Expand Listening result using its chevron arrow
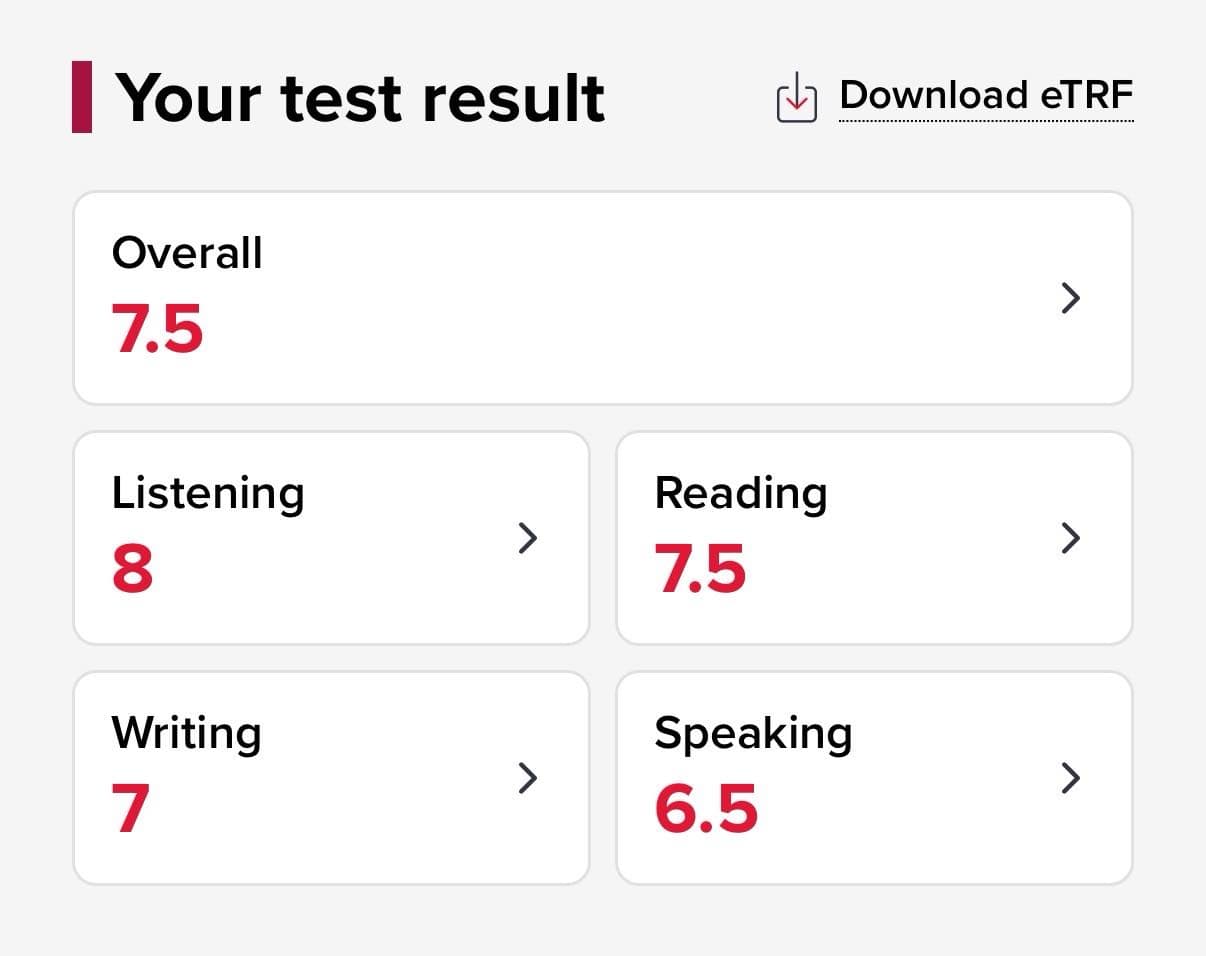 coord(528,538)
